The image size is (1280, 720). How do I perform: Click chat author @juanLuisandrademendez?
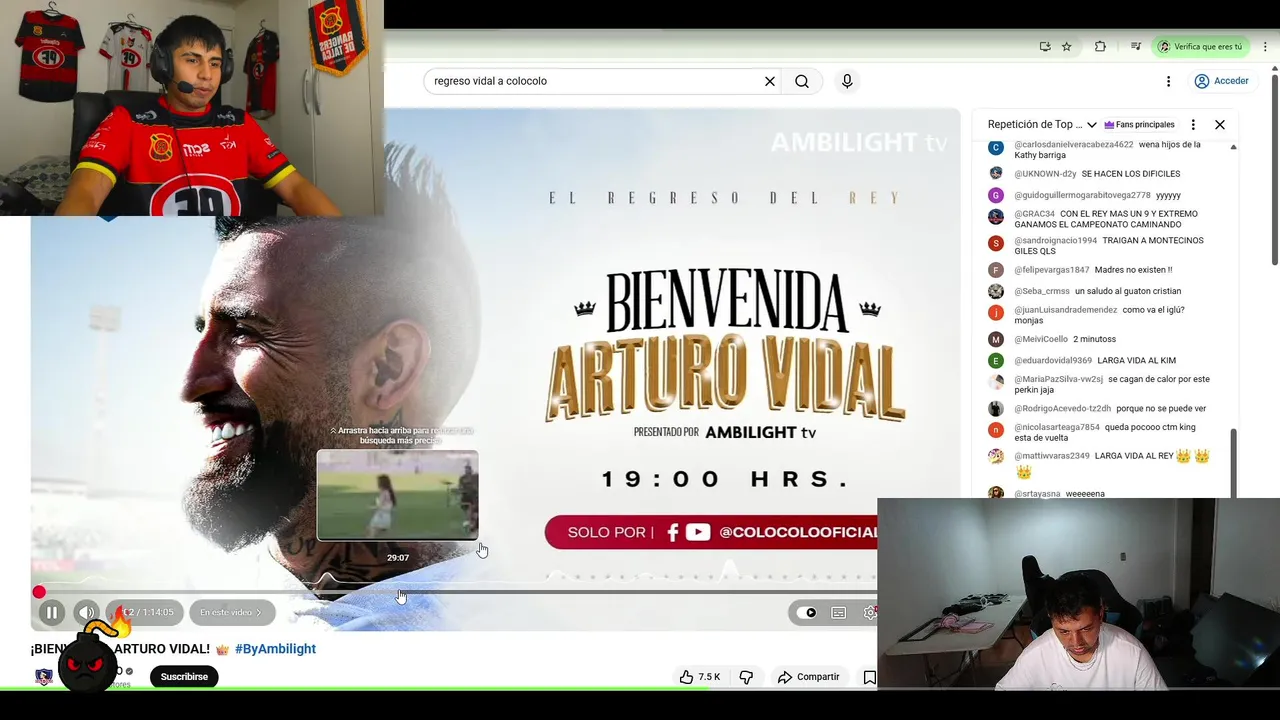click(1066, 310)
